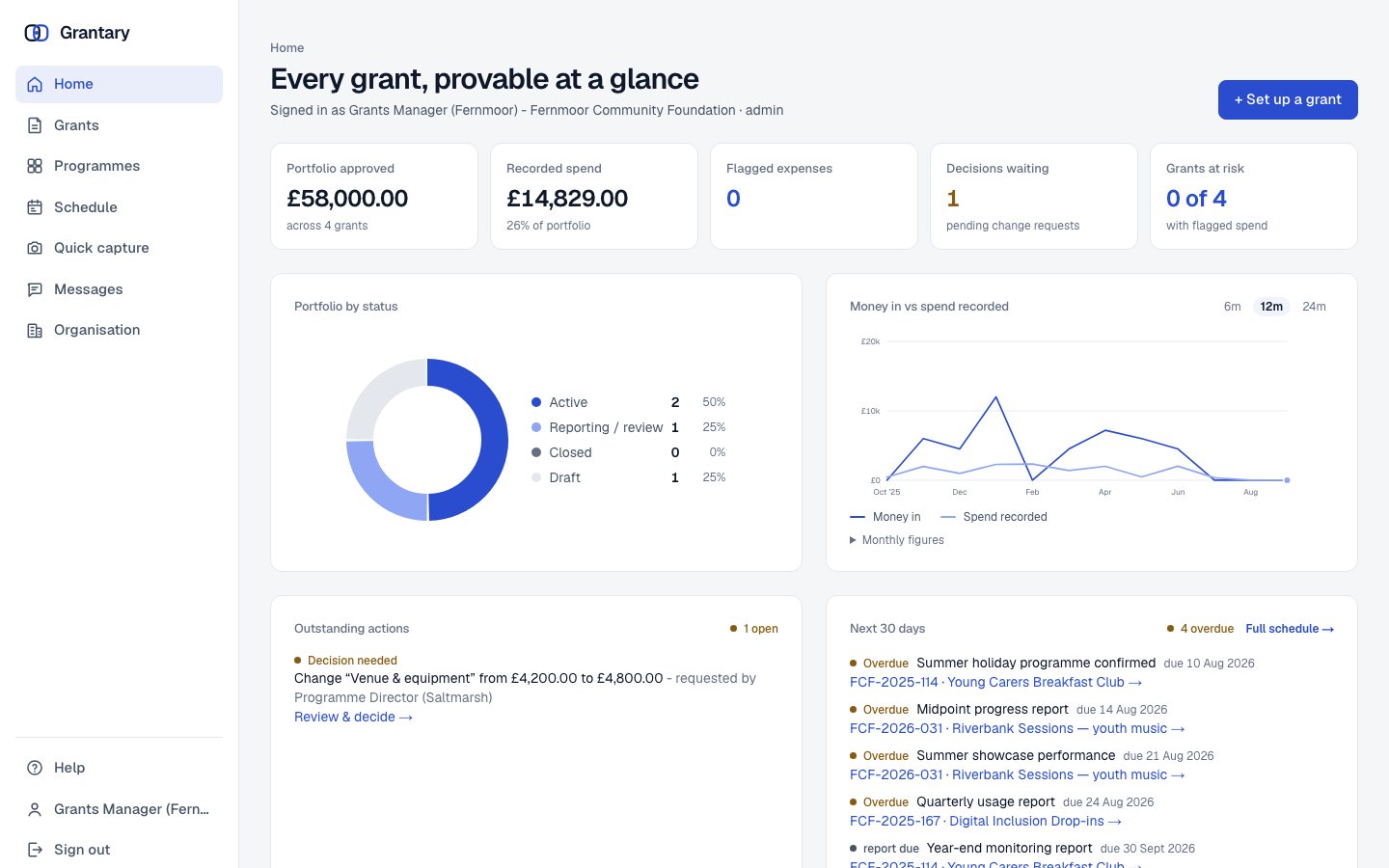Click the Home house icon in sidebar
This screenshot has height=868, width=1389.
click(35, 84)
